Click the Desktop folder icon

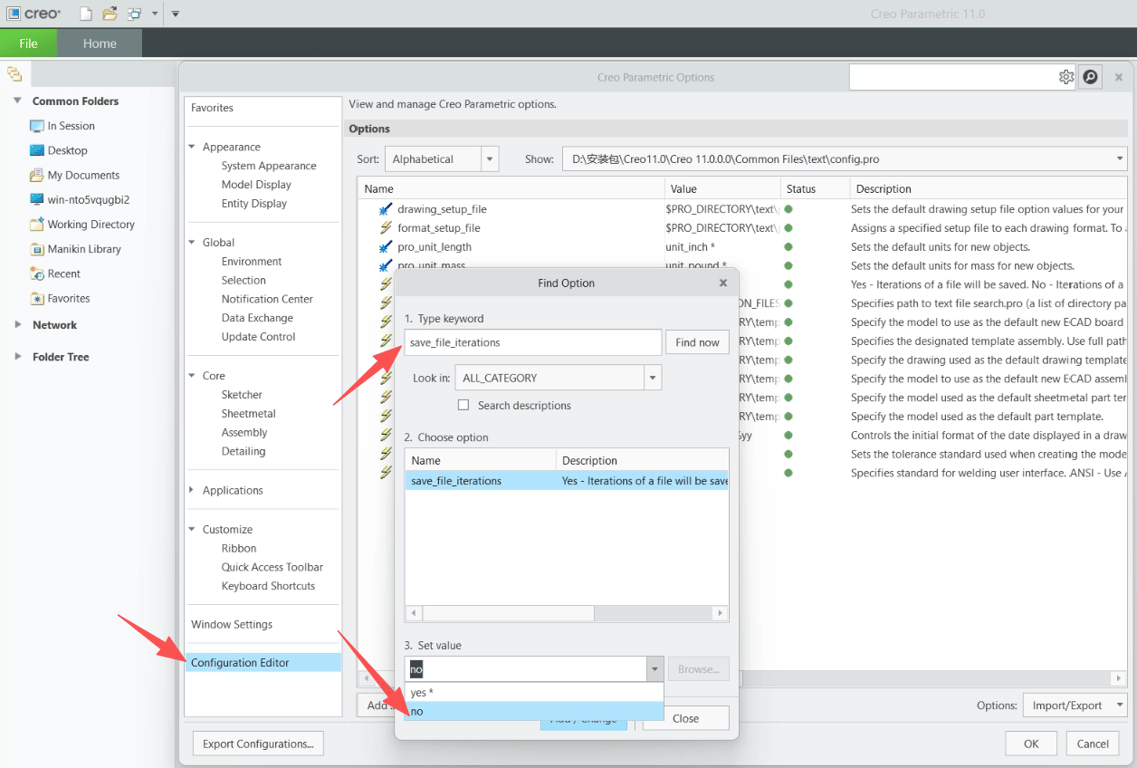click(36, 150)
